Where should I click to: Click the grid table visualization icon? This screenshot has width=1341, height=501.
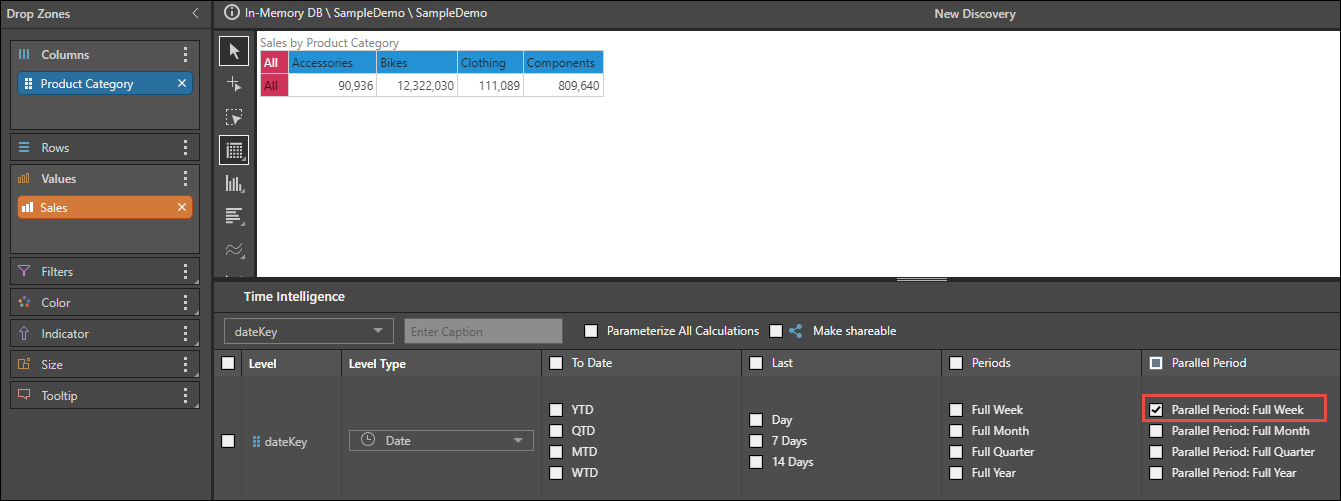(x=234, y=150)
